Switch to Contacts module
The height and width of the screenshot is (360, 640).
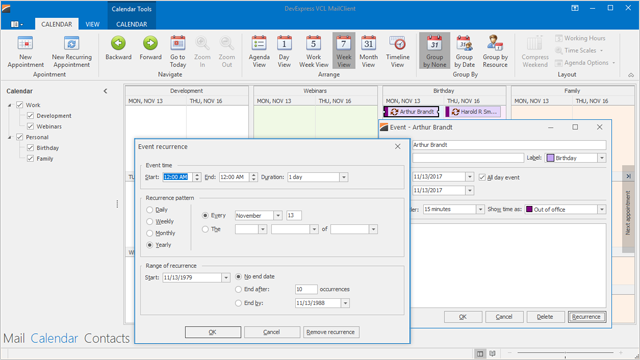107,338
